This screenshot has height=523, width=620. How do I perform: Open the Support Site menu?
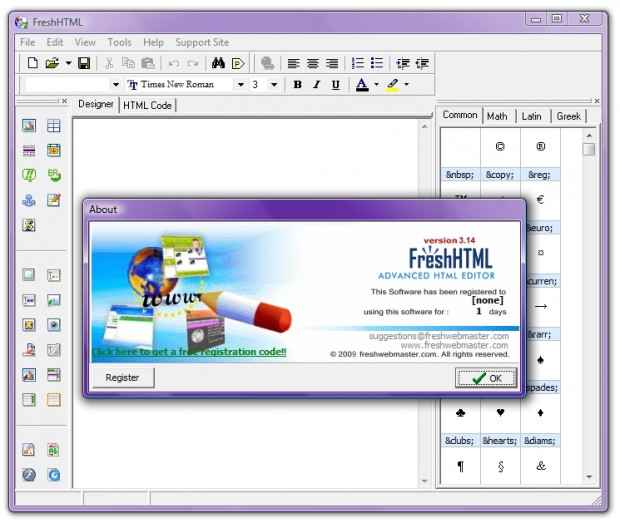point(202,42)
